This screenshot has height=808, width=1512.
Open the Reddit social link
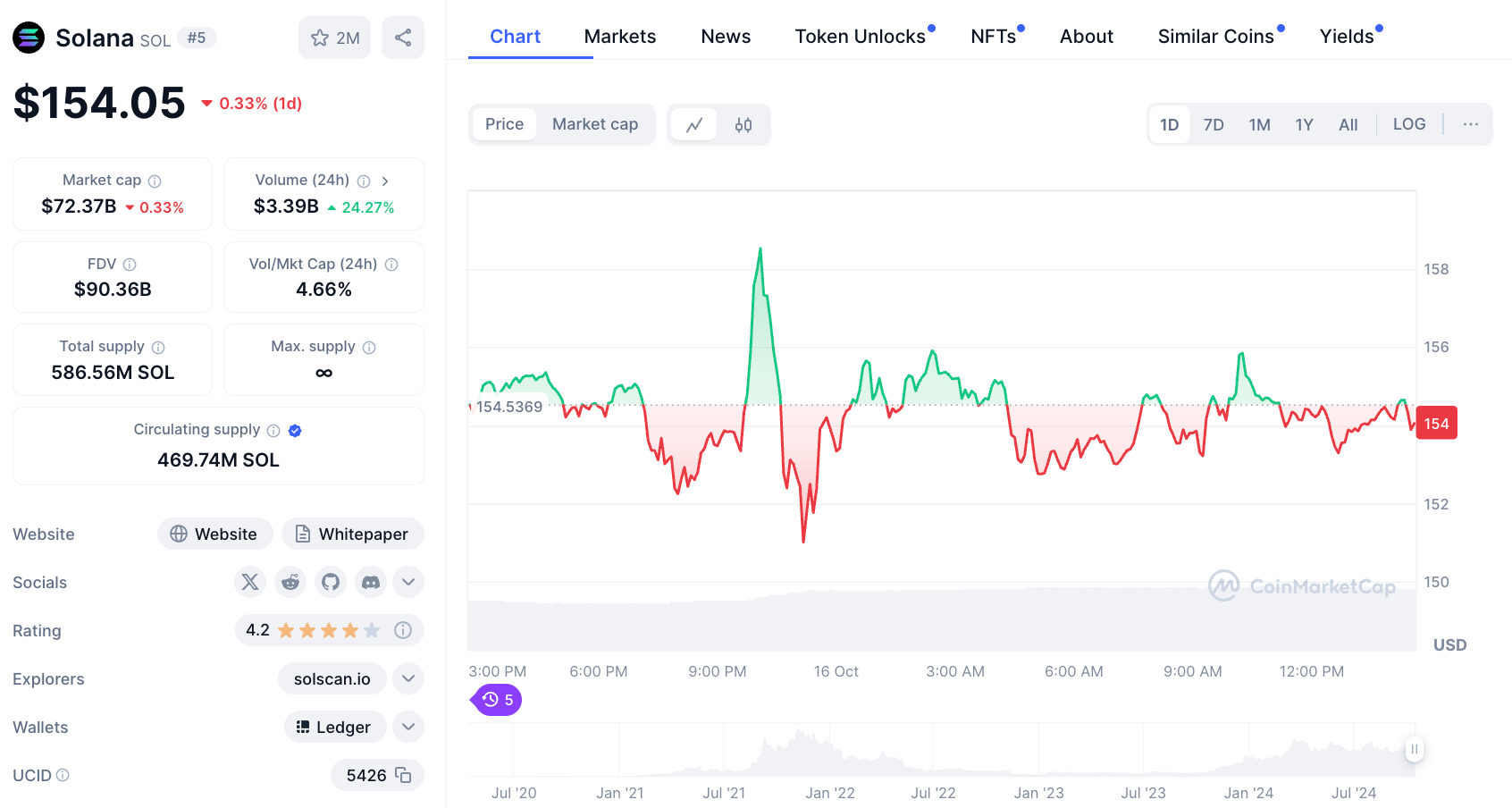point(290,582)
